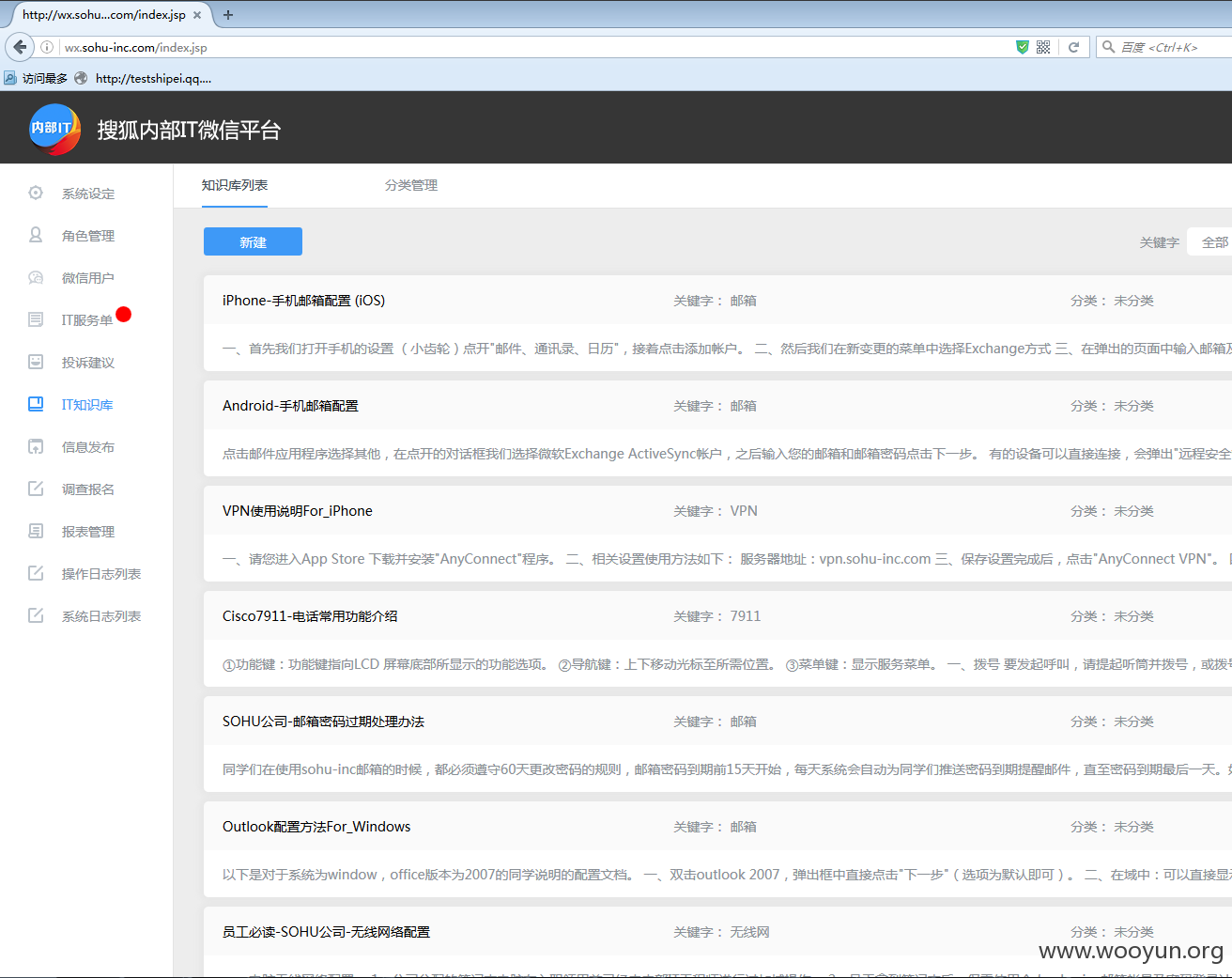Click the page reload icon
Screen dimensions: 1232x978
[x=1073, y=47]
